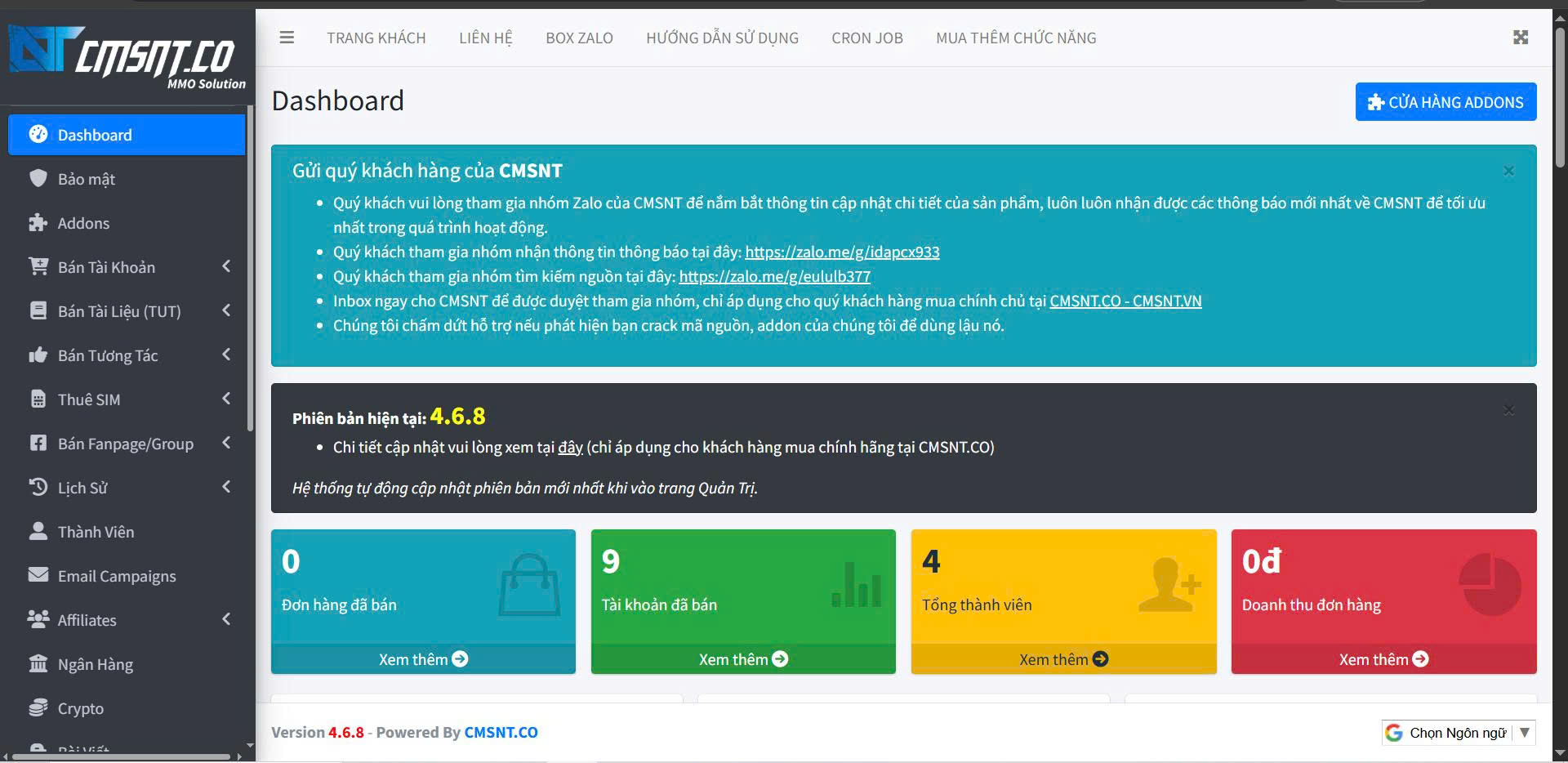Screen dimensions: 1568x763
Task: Click the version number 4.6.8 in banner
Action: coord(457,417)
